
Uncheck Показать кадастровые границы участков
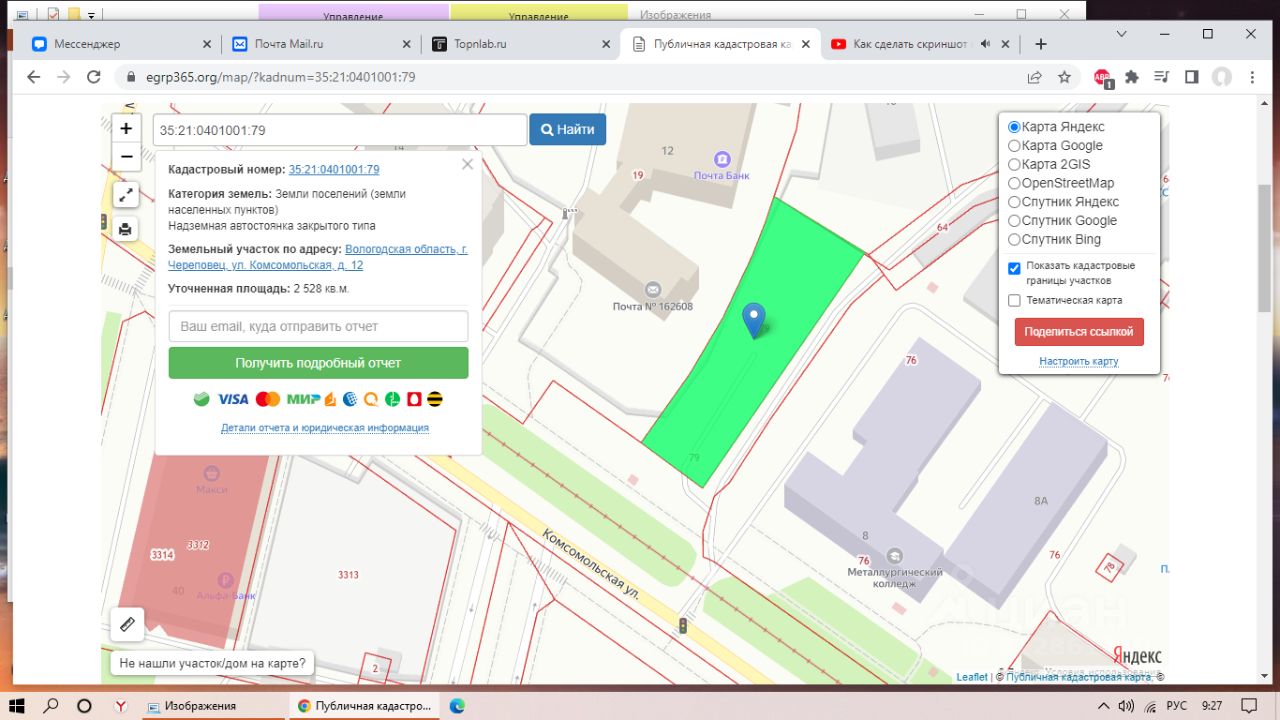coord(1014,268)
